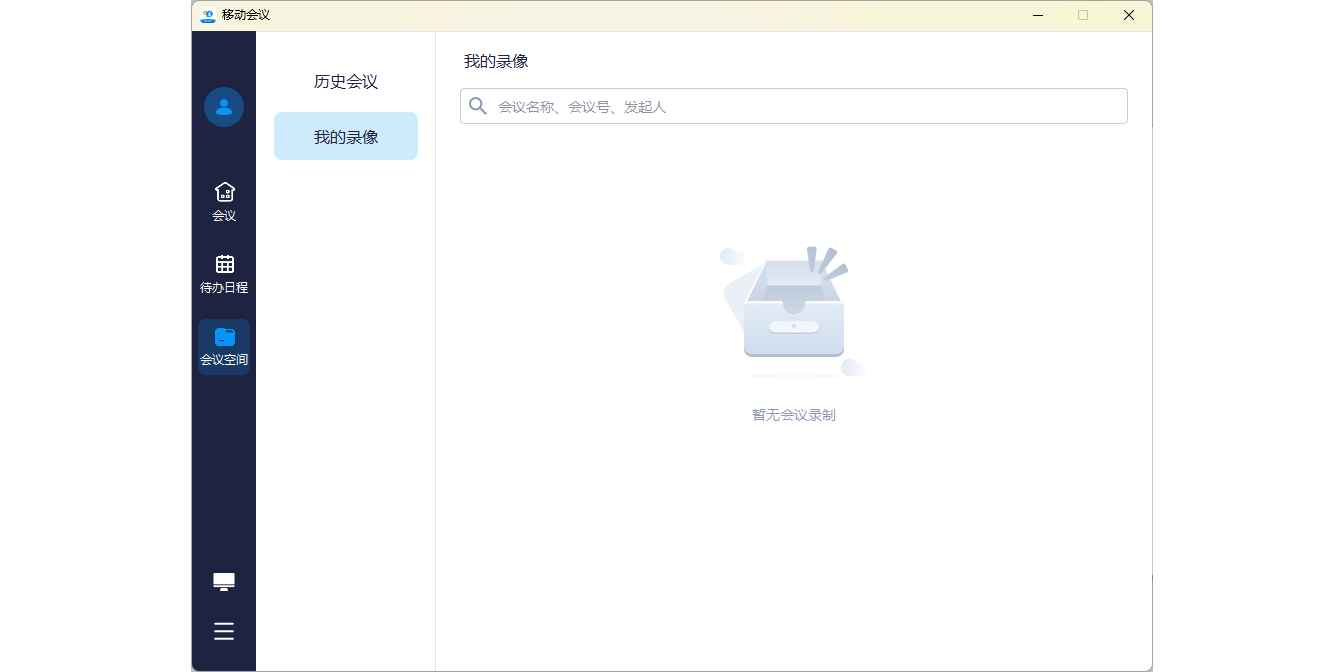Minimize the 移动会议 window
Viewport: 1344px width, 672px height.
pyautogui.click(x=1038, y=15)
